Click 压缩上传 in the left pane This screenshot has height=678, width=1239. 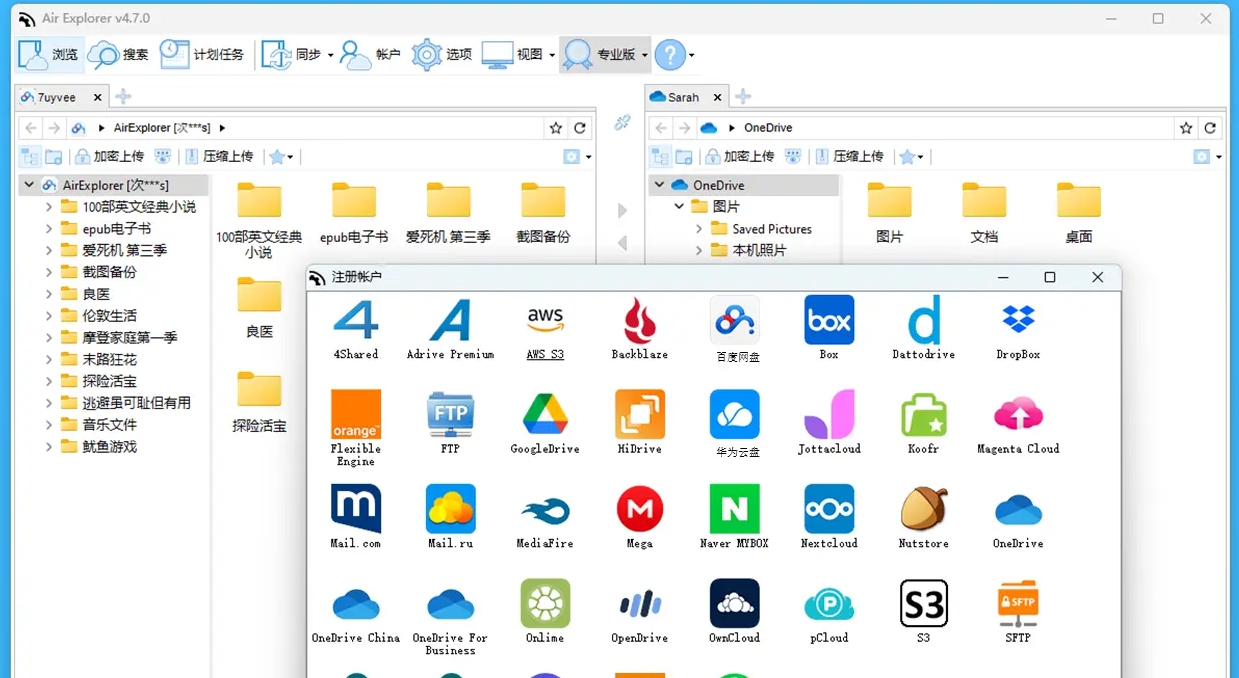click(219, 157)
